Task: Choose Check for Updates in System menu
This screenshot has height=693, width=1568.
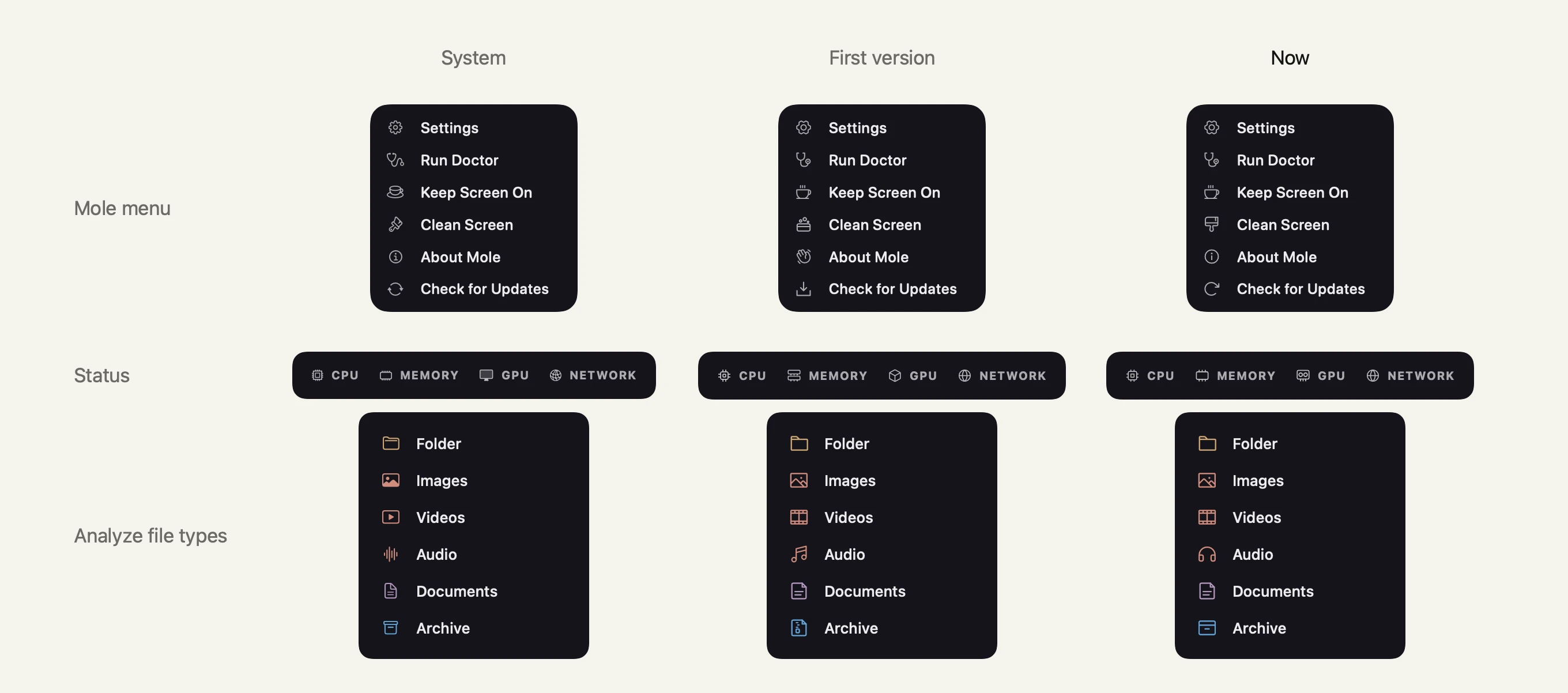Action: coord(473,289)
